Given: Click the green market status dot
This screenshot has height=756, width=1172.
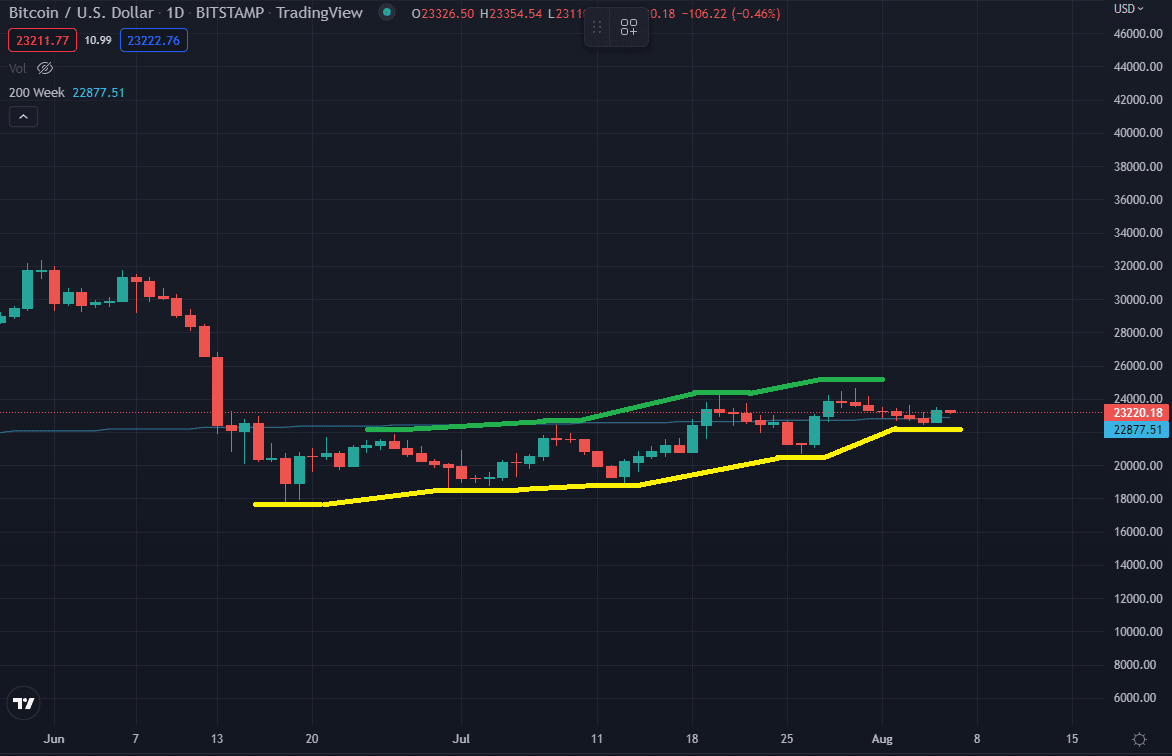Looking at the screenshot, I should pos(386,12).
